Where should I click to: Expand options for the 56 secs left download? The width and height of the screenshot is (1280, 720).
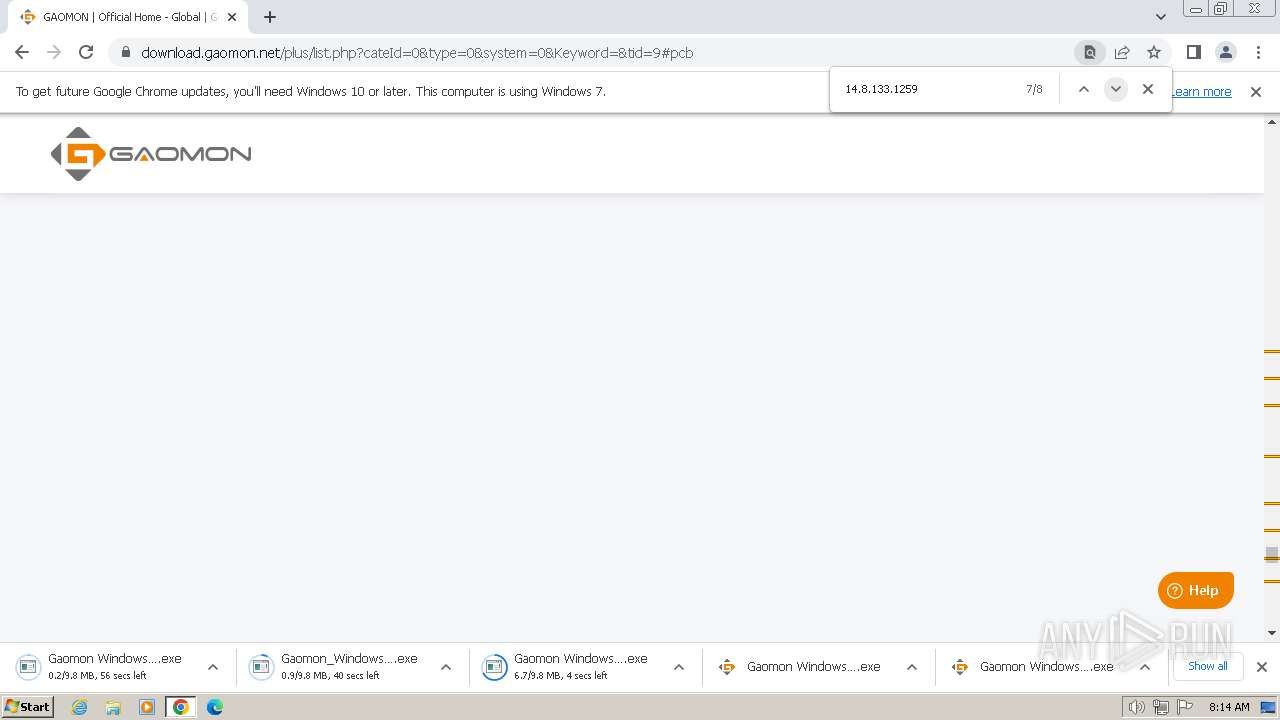tap(212, 667)
